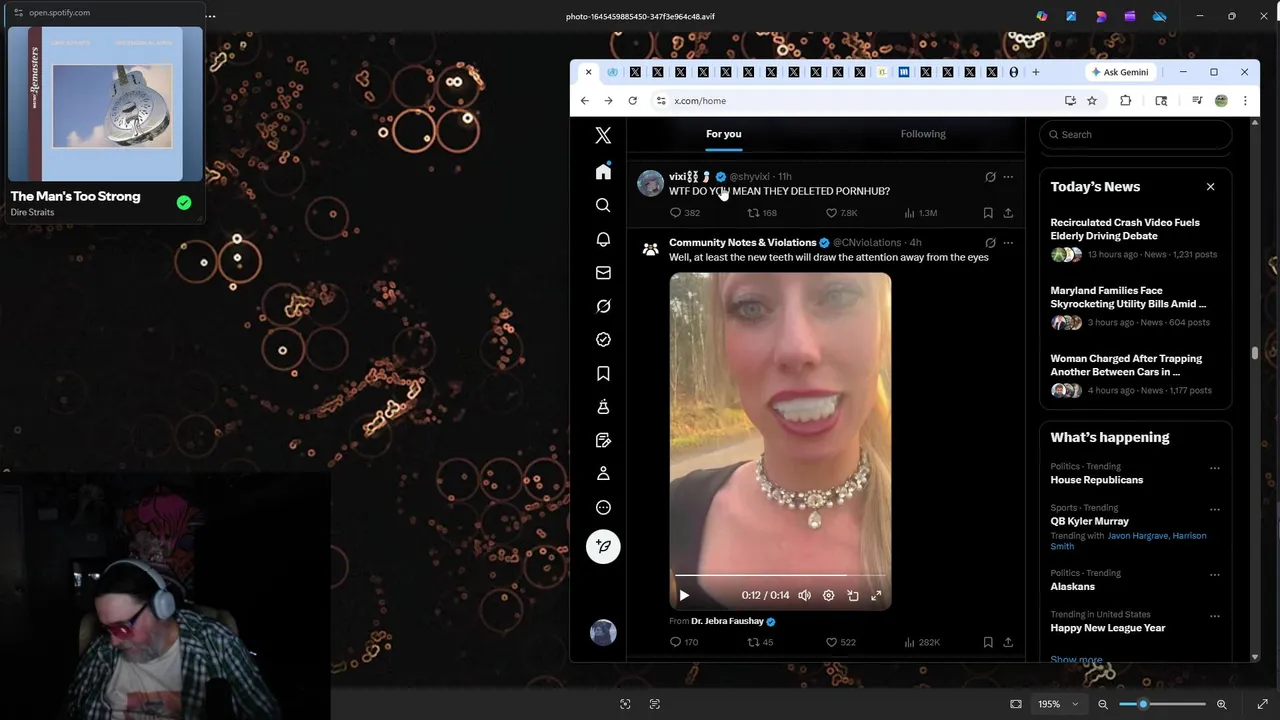The height and width of the screenshot is (720, 1280).
Task: Open the More circle menu in the X sidebar
Action: [603, 507]
